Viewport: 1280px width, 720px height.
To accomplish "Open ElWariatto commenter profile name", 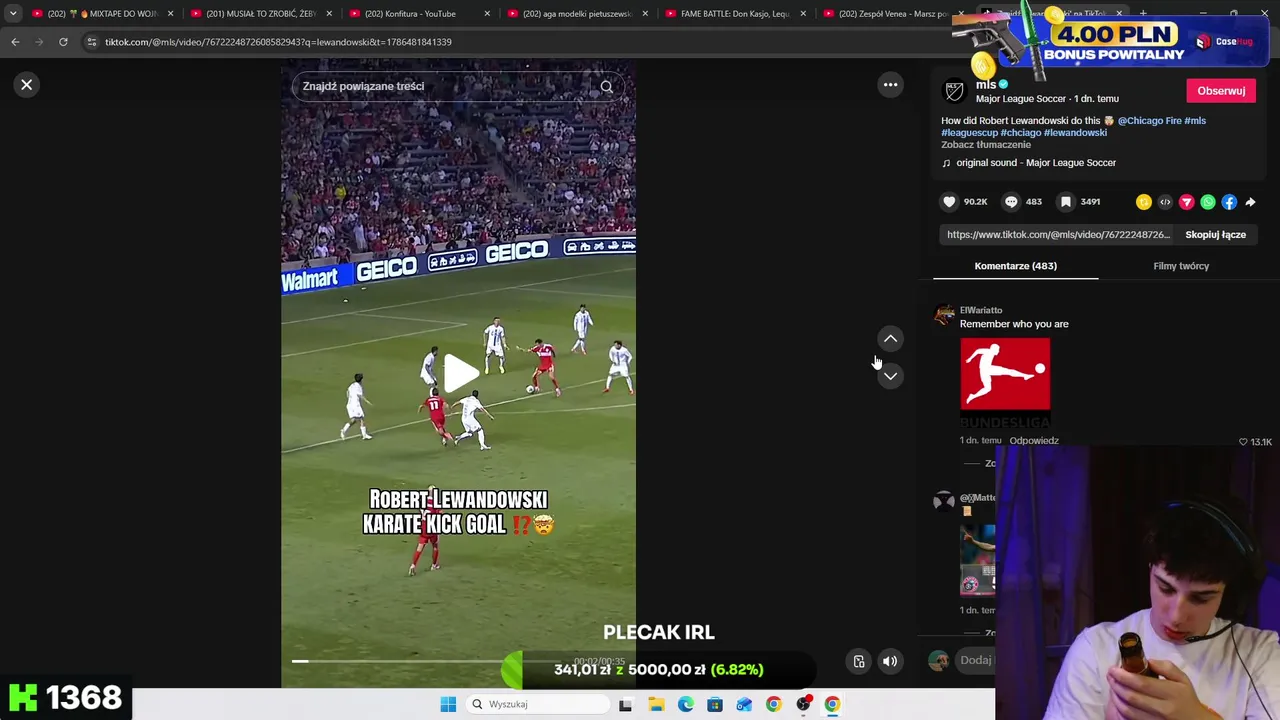I will 981,311.
